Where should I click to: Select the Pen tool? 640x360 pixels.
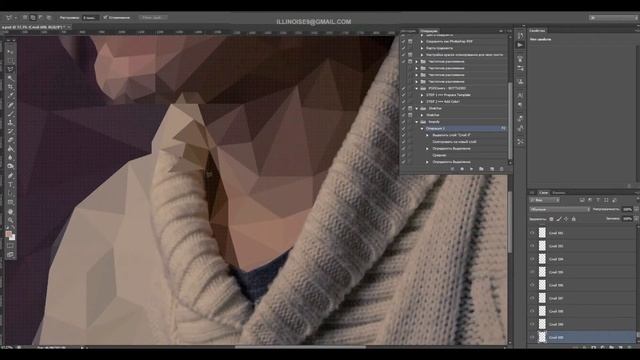point(11,176)
